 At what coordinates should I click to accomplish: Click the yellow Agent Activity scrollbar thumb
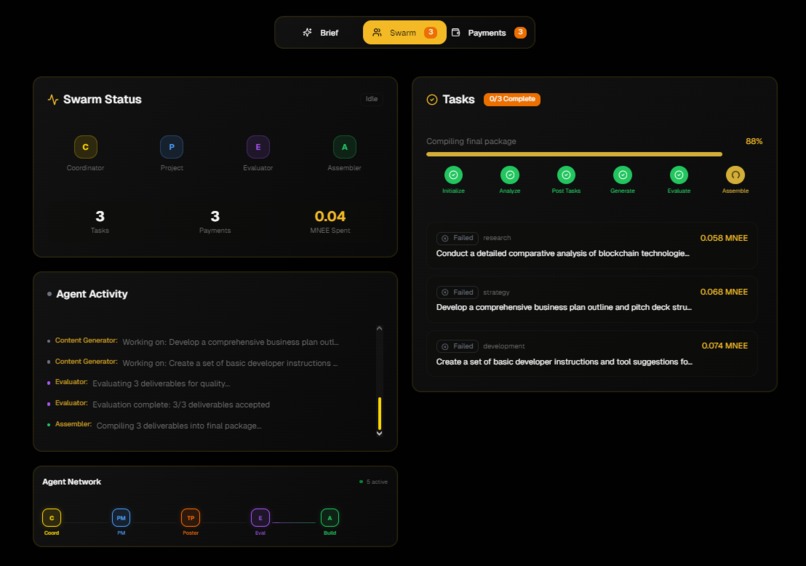tap(379, 413)
